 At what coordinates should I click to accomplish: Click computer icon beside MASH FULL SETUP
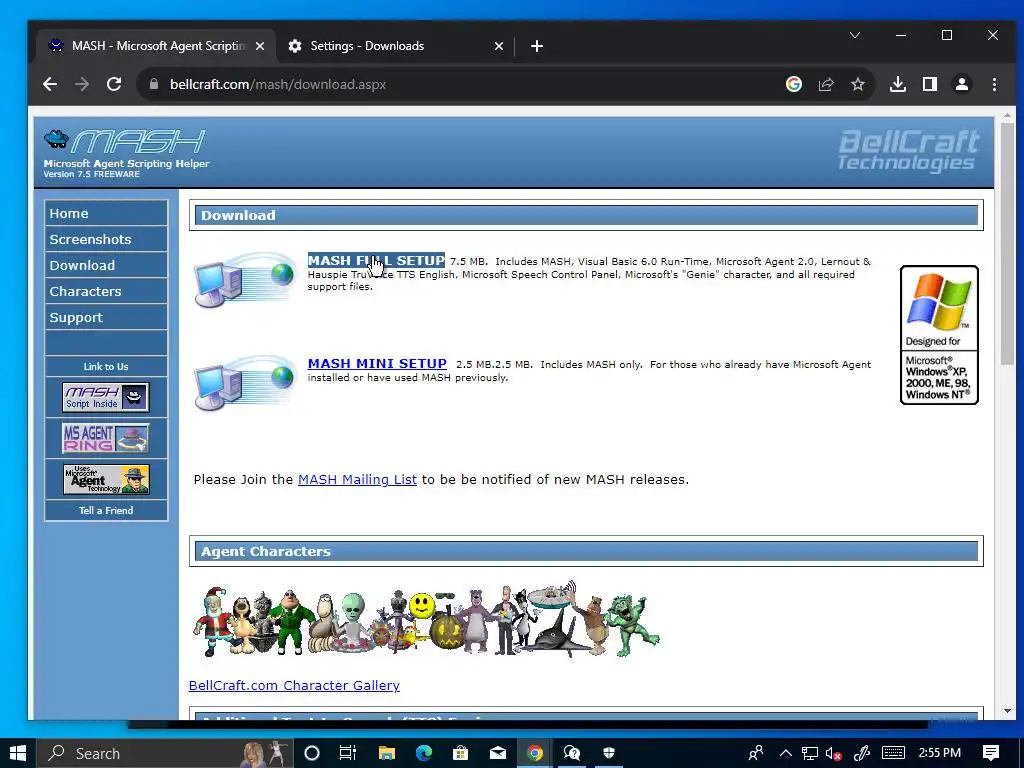[245, 279]
